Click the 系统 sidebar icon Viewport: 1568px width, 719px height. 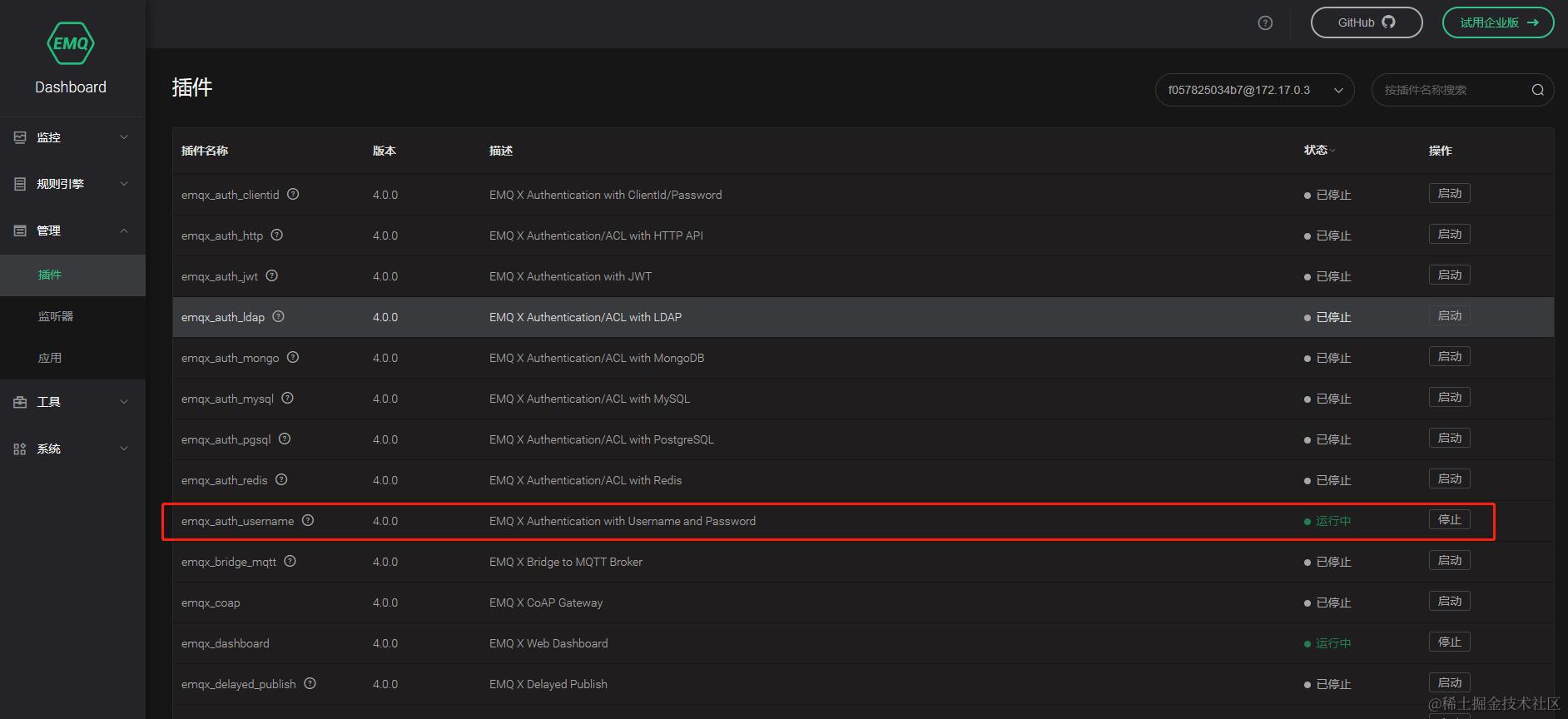coord(20,449)
